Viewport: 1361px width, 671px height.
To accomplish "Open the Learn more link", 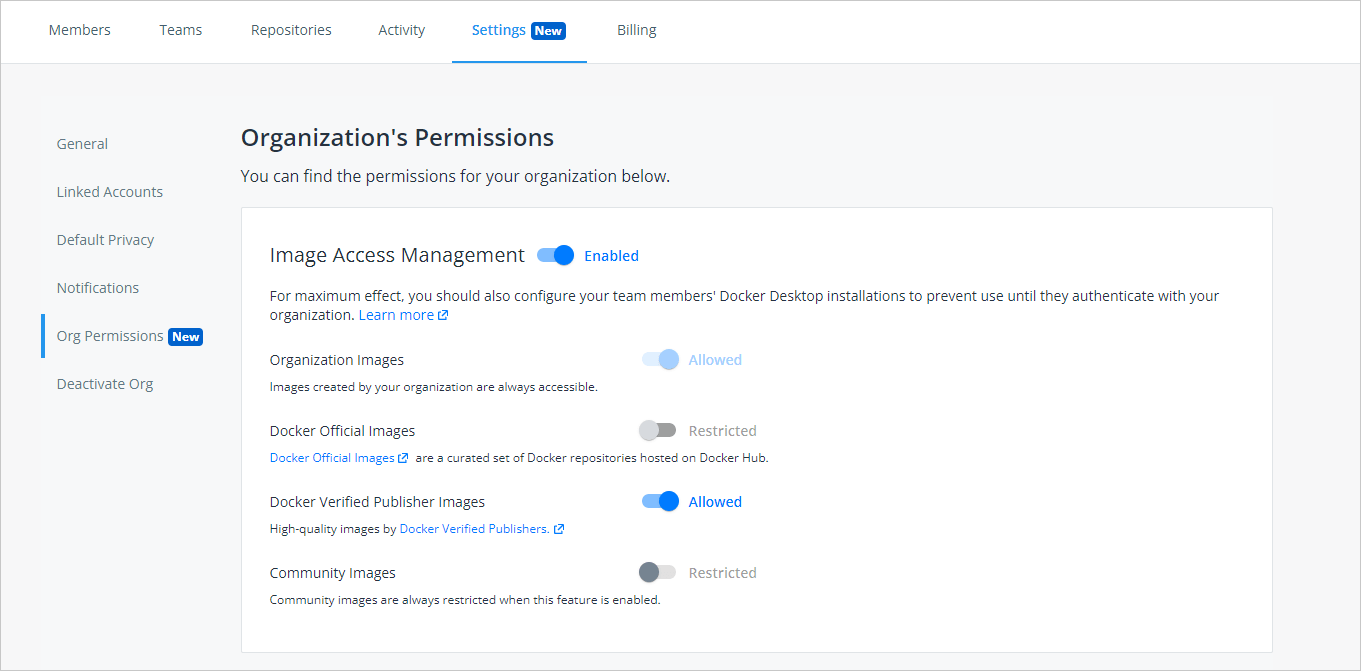I will [x=395, y=314].
